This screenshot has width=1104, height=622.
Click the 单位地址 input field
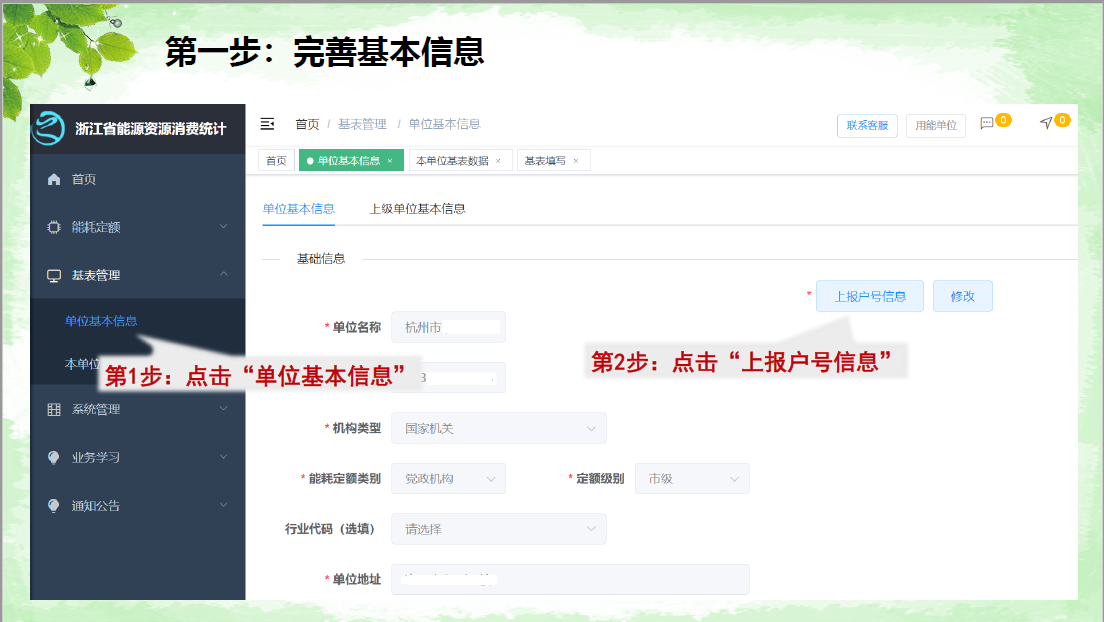(570, 579)
